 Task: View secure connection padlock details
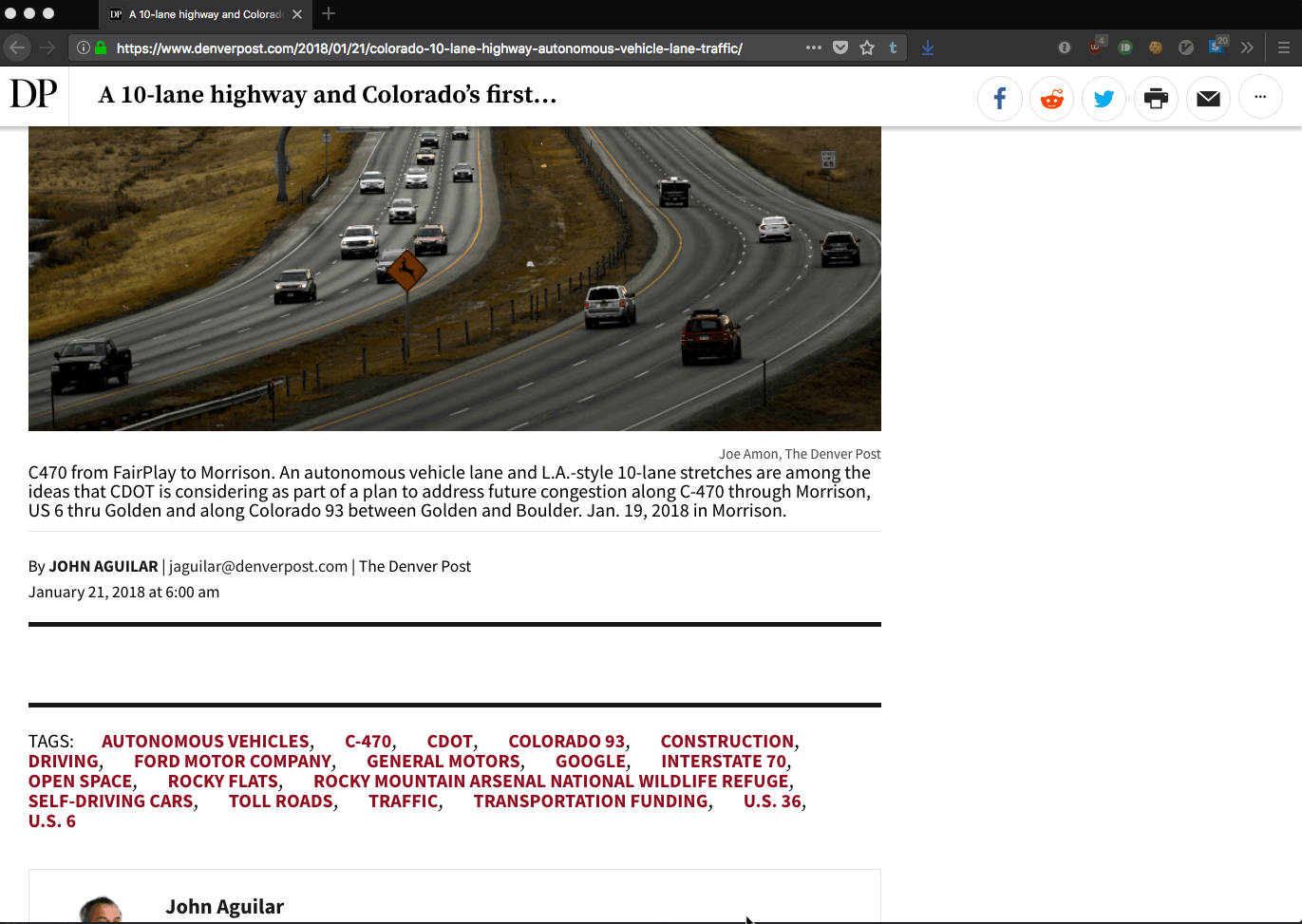tap(101, 47)
